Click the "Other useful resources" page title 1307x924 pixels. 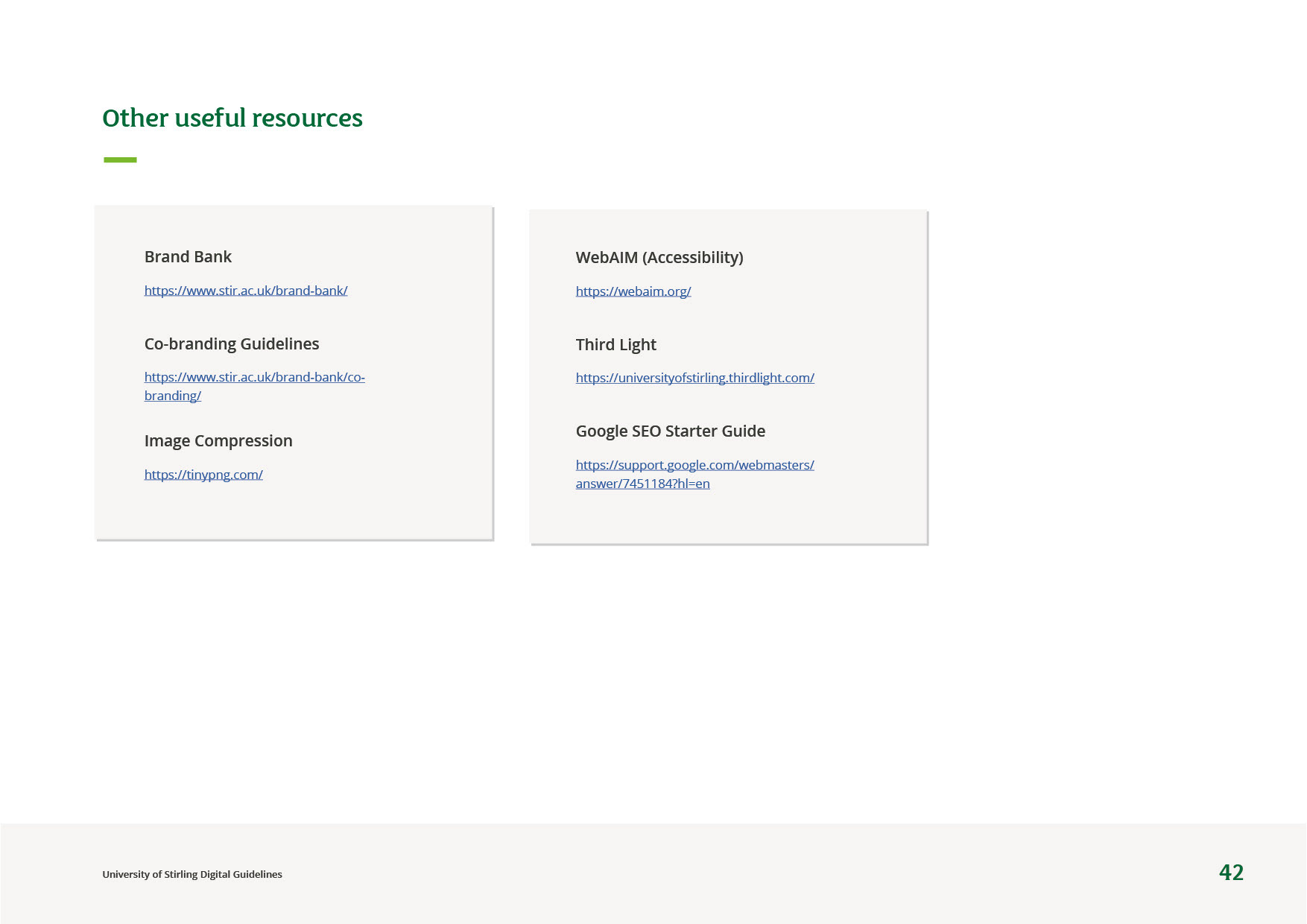click(x=232, y=118)
